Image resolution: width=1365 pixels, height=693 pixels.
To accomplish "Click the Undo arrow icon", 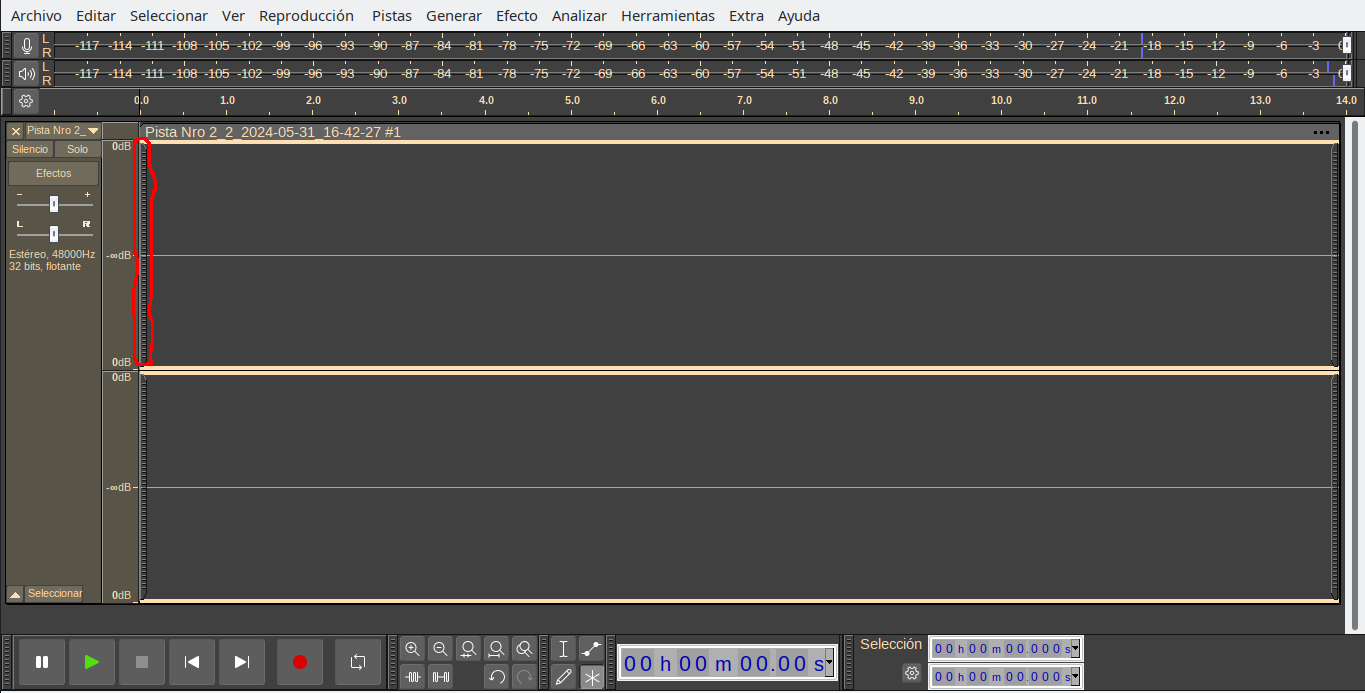I will click(x=496, y=677).
